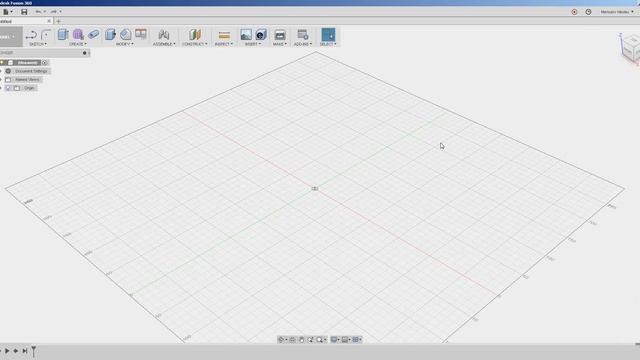Click the Redo arrow
640x360 pixels.
click(x=54, y=12)
